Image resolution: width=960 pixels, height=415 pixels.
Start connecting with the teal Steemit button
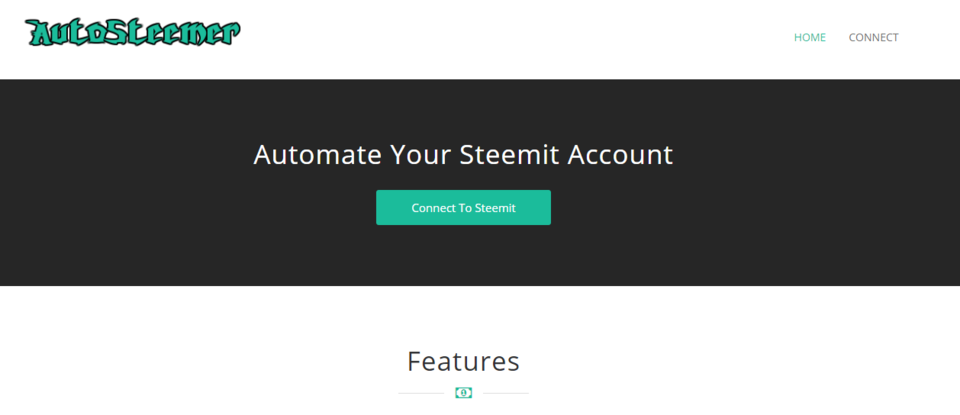(x=463, y=208)
